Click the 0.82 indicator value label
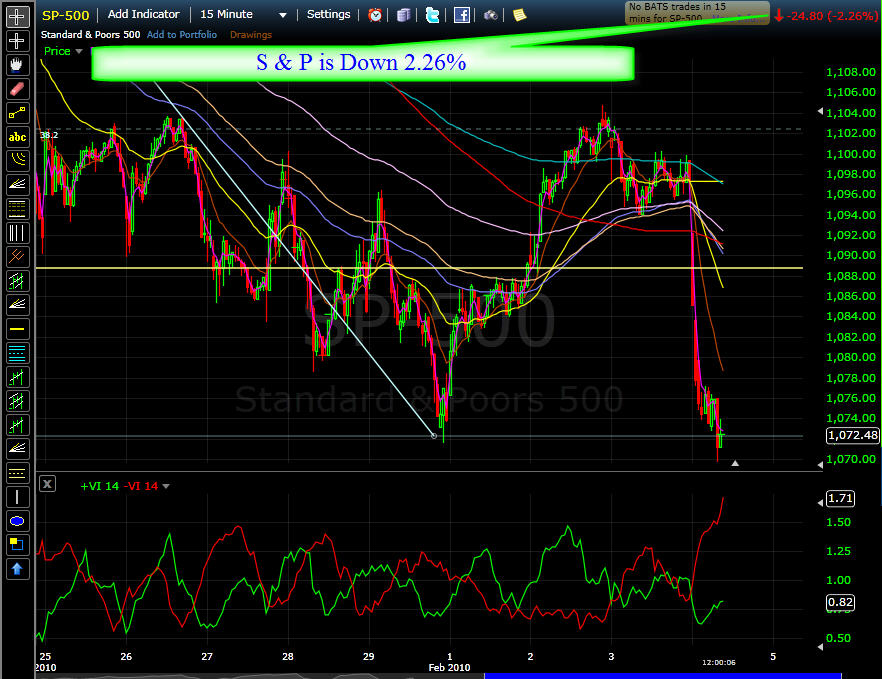 (840, 602)
